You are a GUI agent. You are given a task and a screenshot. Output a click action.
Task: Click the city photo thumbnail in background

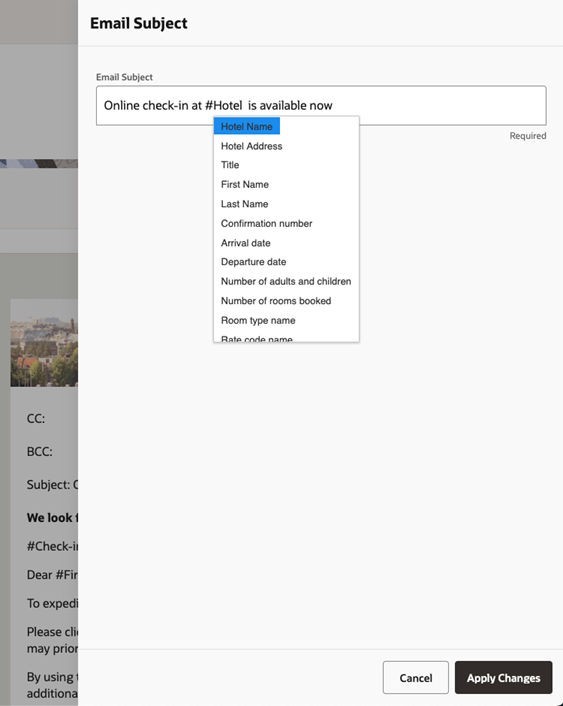[44, 342]
